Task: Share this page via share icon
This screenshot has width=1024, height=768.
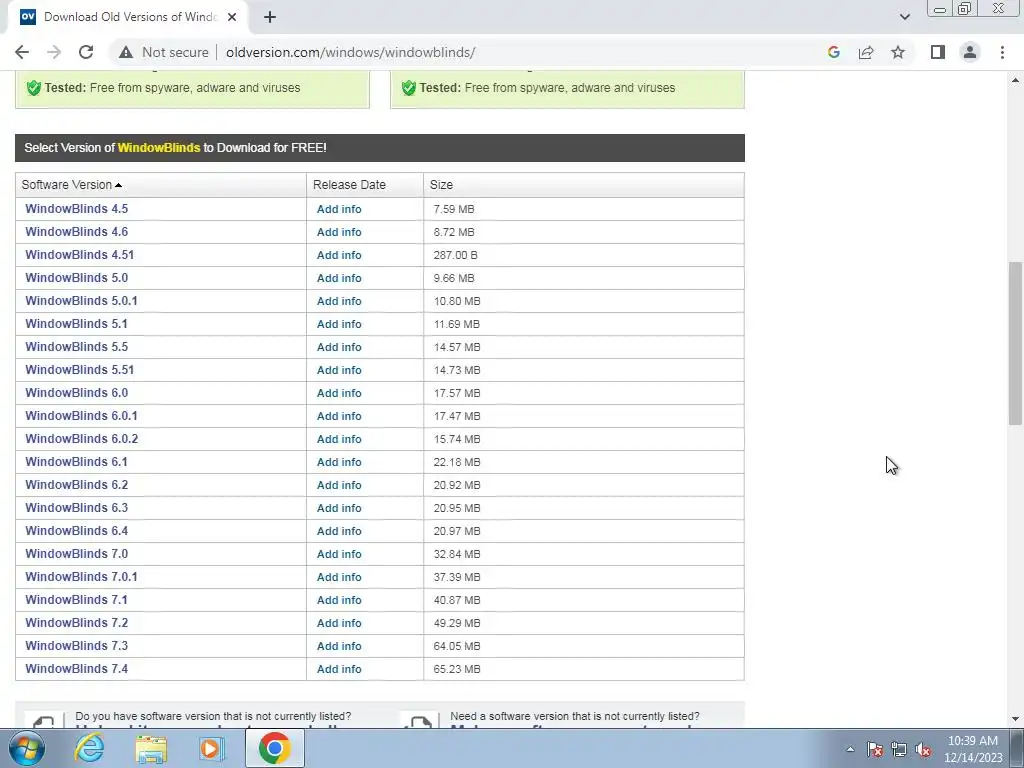Action: pos(866,52)
